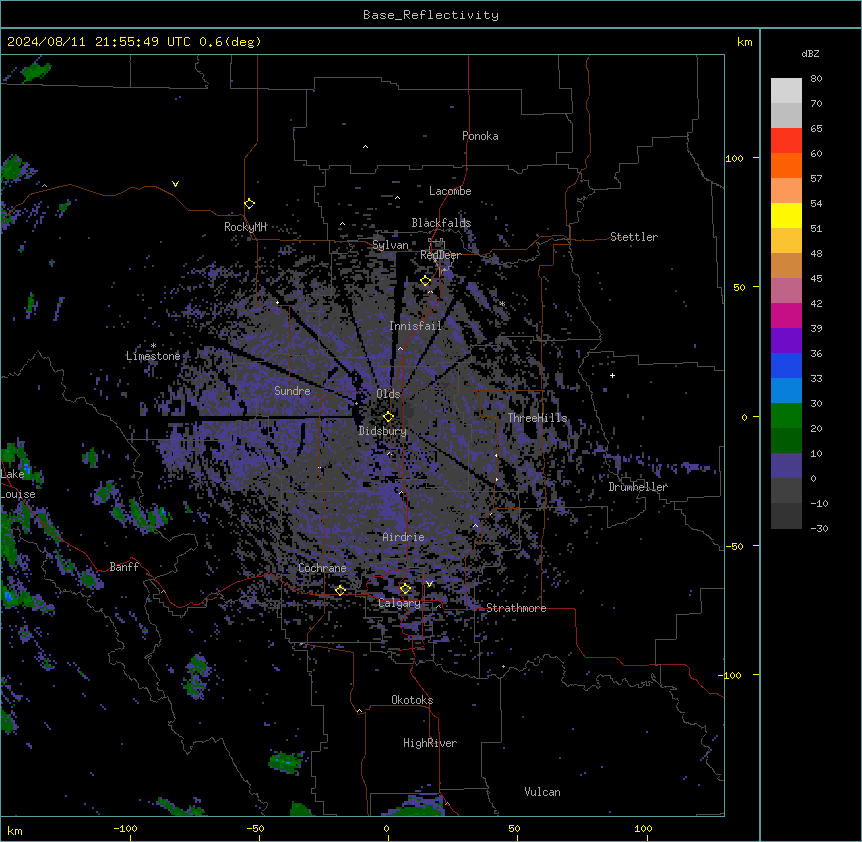Click the yellow diamond marker above RockyMH

(x=250, y=204)
